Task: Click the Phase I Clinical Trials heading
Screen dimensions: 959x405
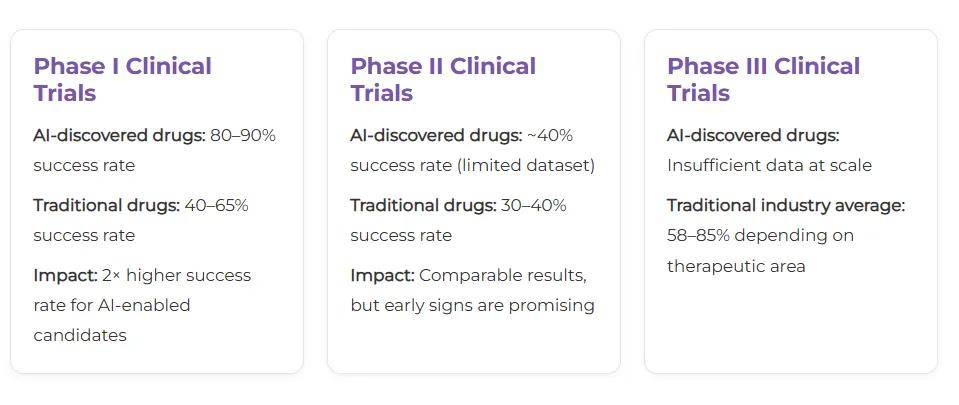Action: (x=122, y=79)
